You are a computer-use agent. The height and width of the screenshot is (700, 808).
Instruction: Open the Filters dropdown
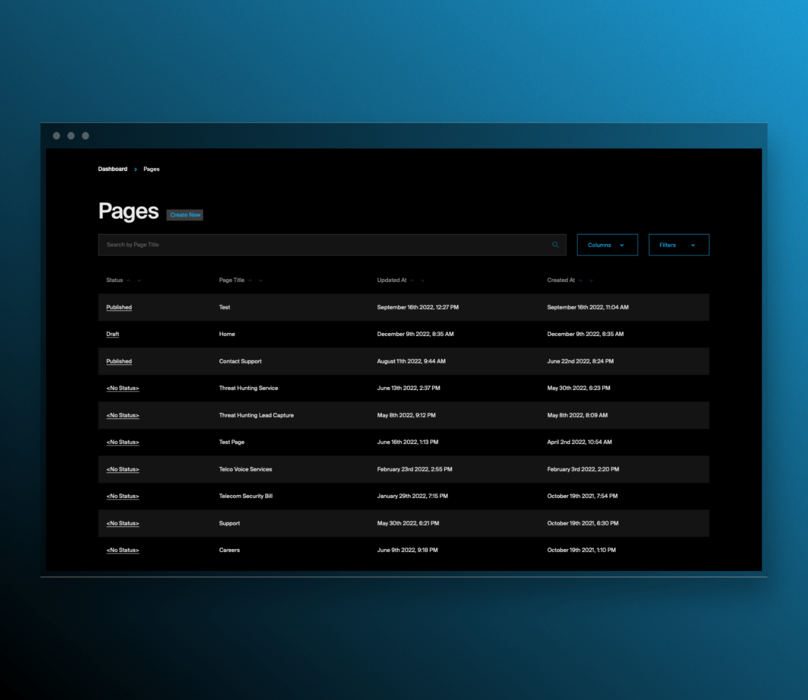point(679,245)
